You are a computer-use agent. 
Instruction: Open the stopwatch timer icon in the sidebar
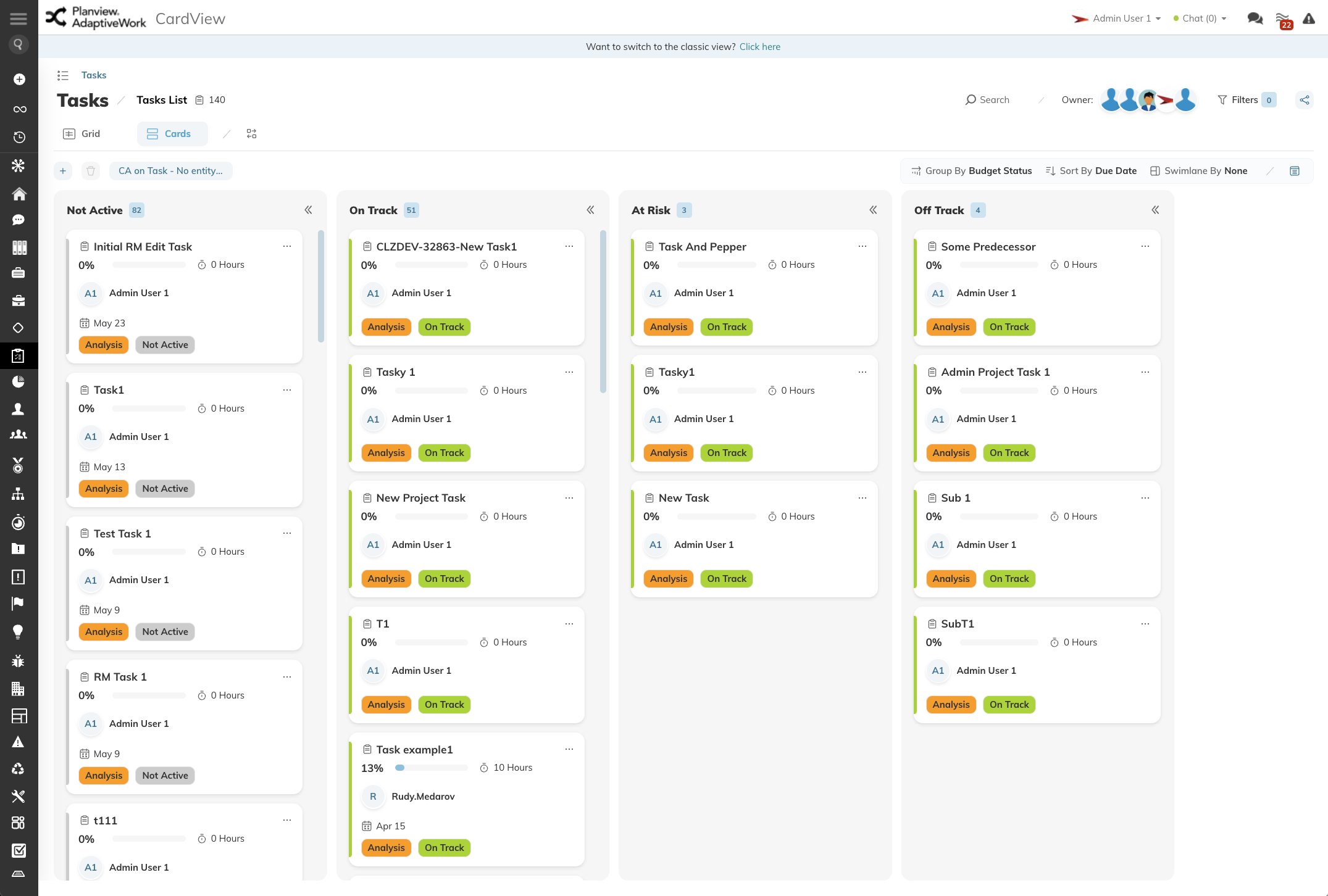click(18, 523)
